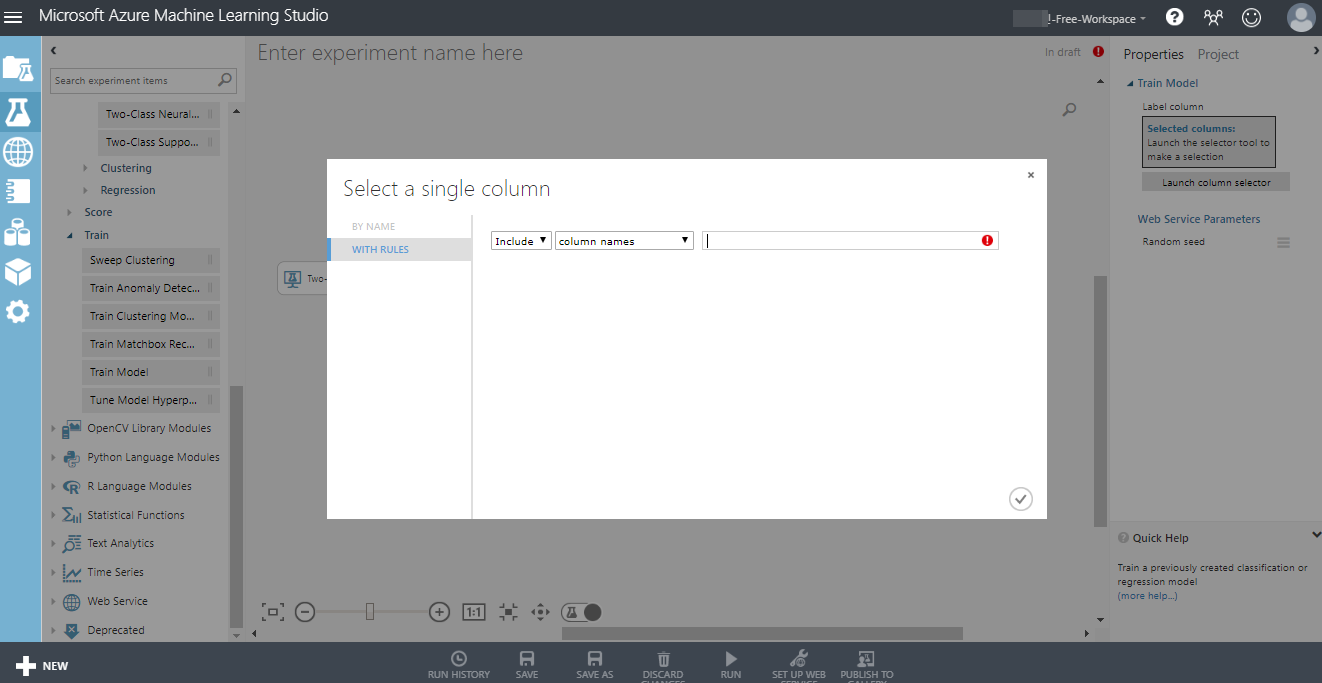Viewport: 1322px width, 683px height.
Task: Click RUN HISTORY in bottom bar
Action: point(459,665)
